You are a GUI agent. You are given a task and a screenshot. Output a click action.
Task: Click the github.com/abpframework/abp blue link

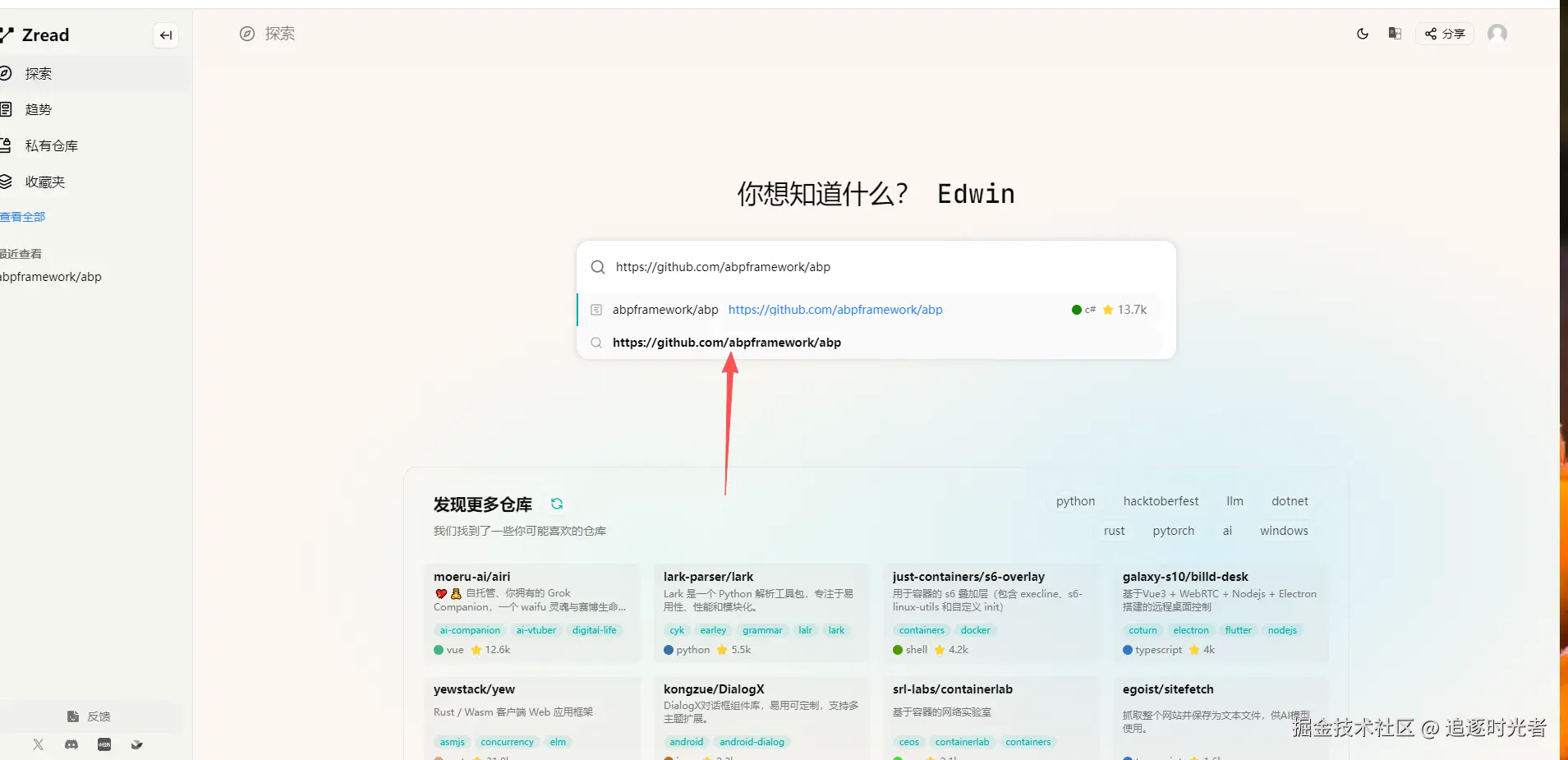point(835,310)
